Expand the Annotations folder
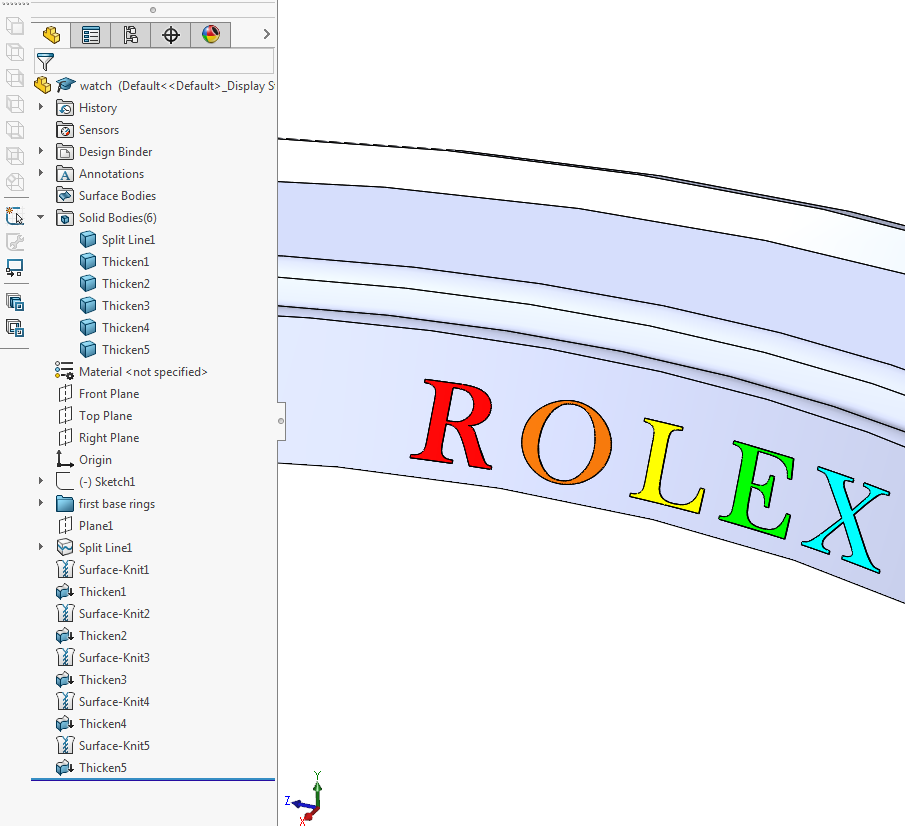 [x=40, y=173]
